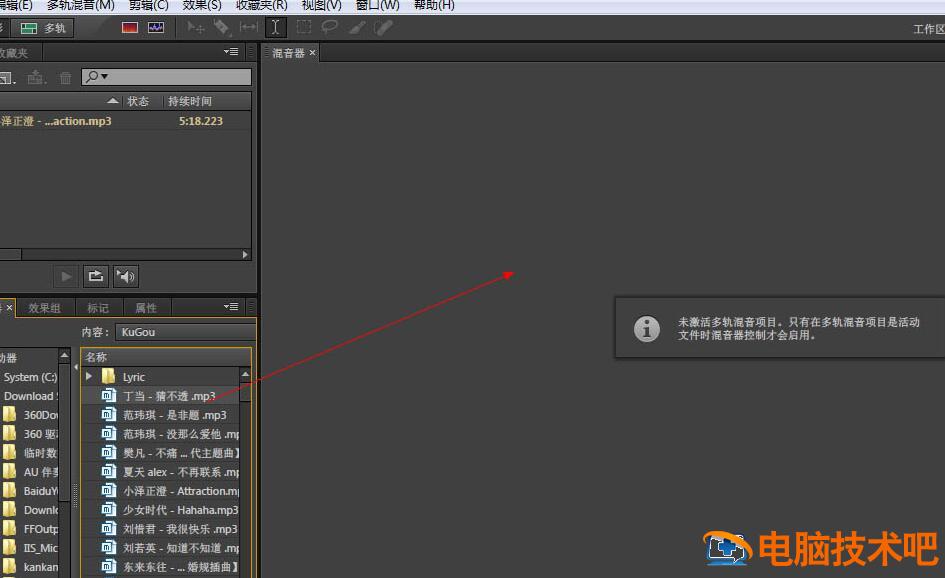
Task: Select the Download drive entry
Action: pos(30,396)
